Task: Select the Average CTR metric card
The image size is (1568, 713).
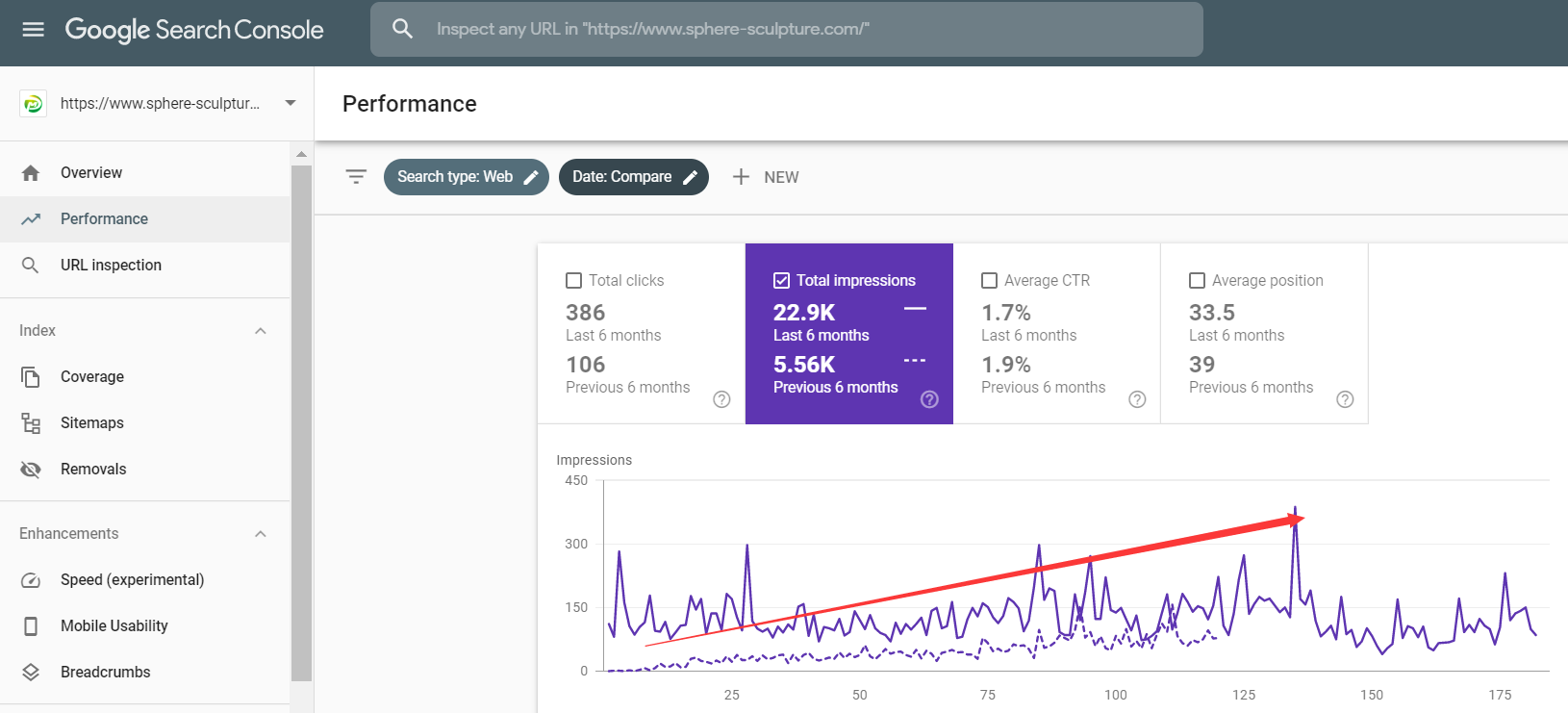Action: [1057, 334]
